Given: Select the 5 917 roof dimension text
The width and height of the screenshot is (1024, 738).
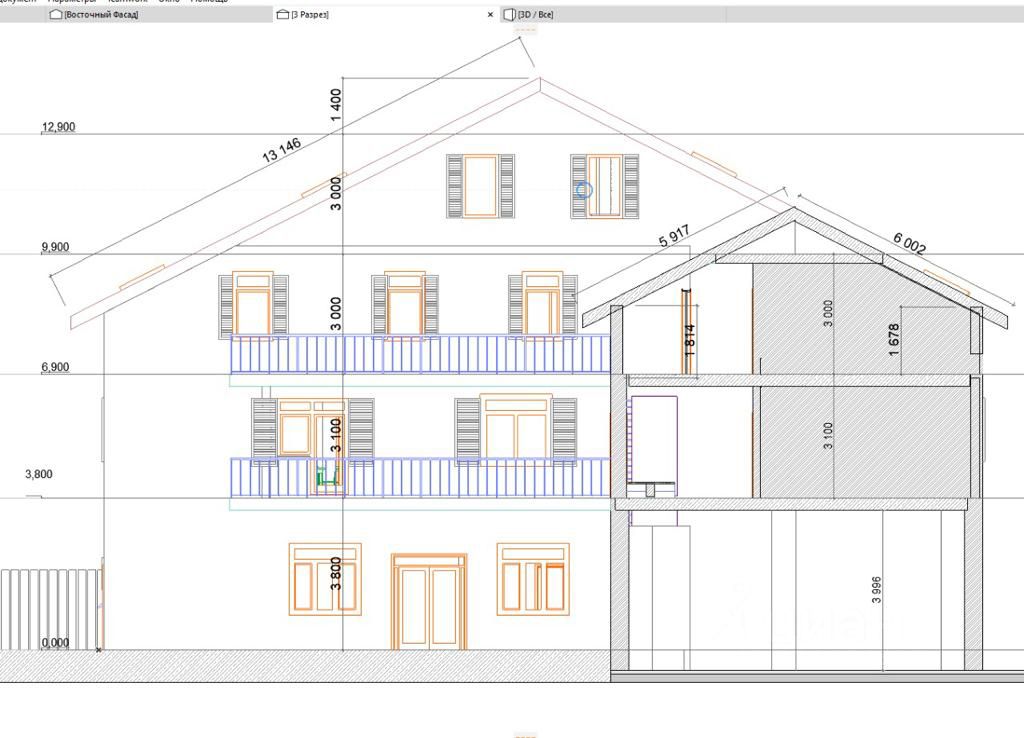Looking at the screenshot, I should tap(674, 236).
